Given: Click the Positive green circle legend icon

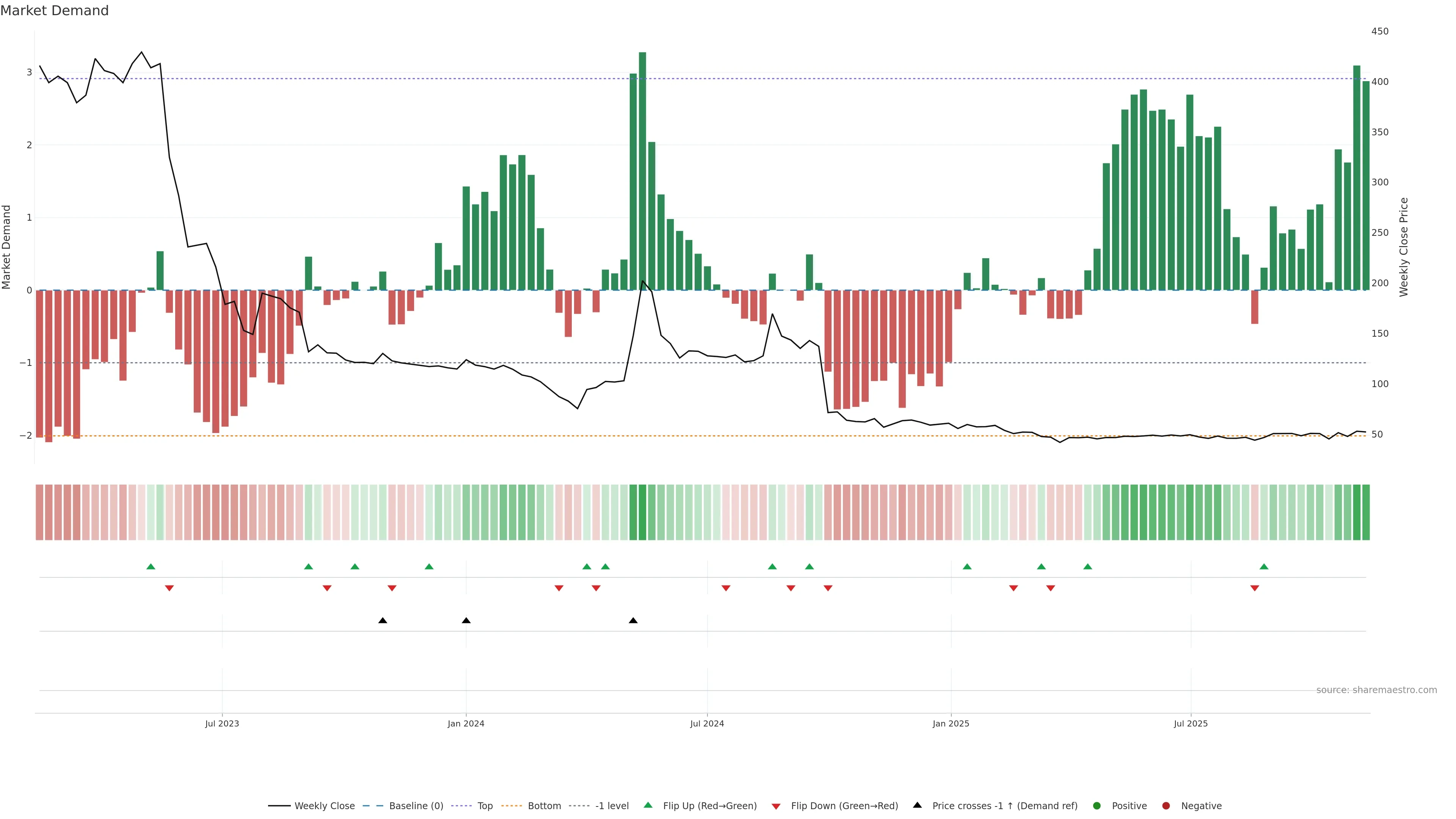Looking at the screenshot, I should 1097,806.
